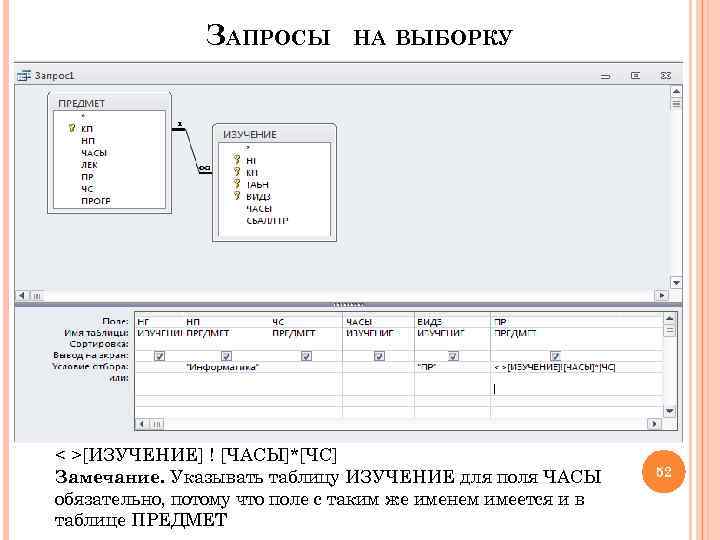
Task: Click criteria cell containing "ПР" under ВИДЗ
Action: point(453,367)
